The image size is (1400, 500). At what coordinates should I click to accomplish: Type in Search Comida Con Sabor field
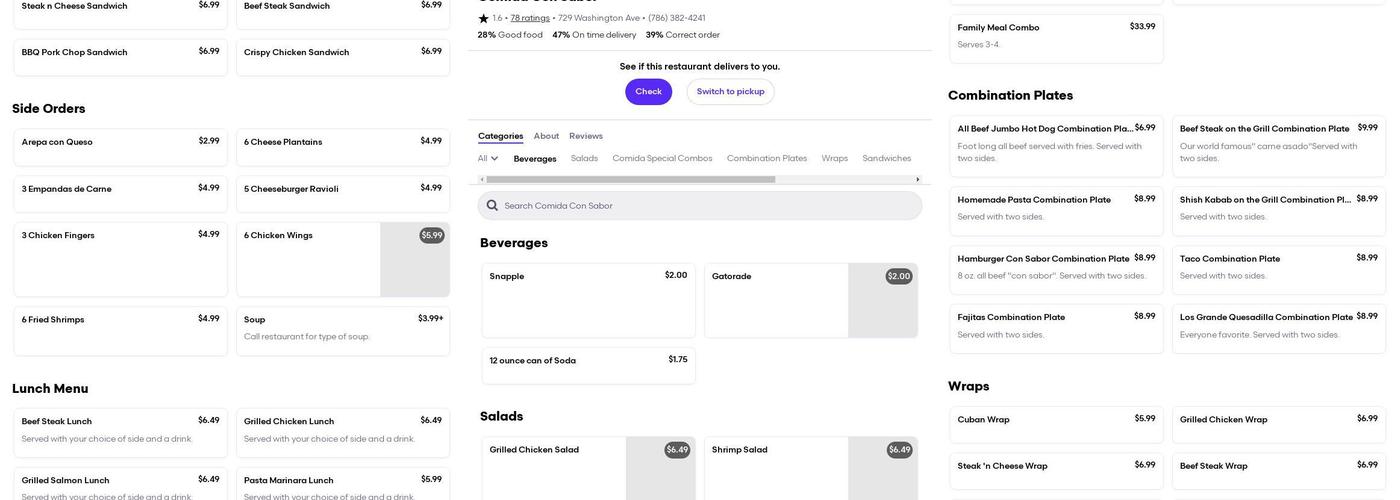708,206
